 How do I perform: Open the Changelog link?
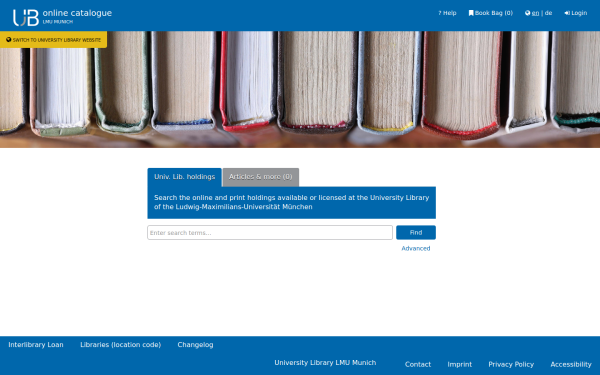click(x=195, y=345)
